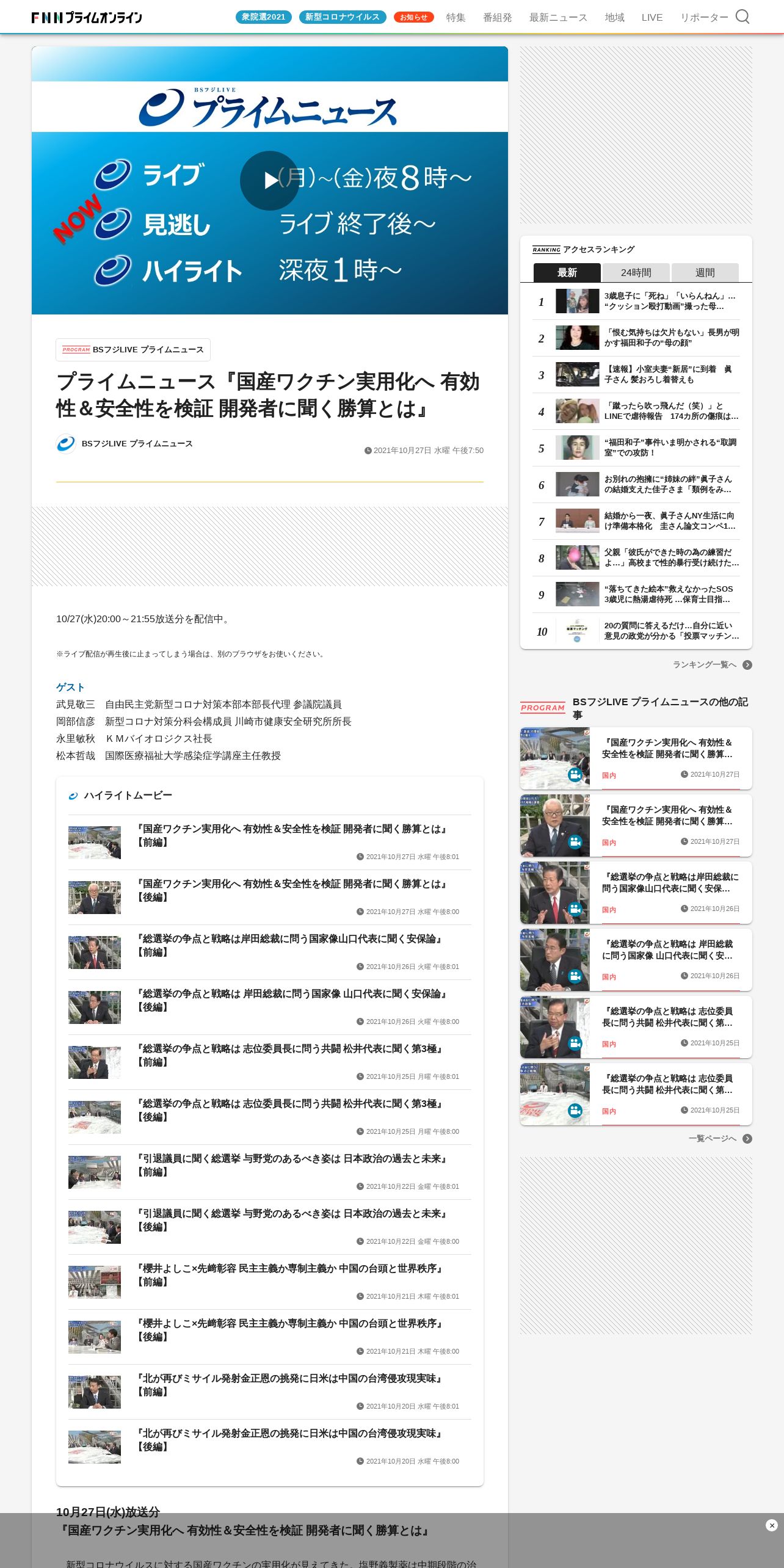Screen dimensions: 784x1568
Task: Open highlight 山口代表に聞く安保論【前編】 10月26日 午後8:01
Action: click(x=269, y=953)
